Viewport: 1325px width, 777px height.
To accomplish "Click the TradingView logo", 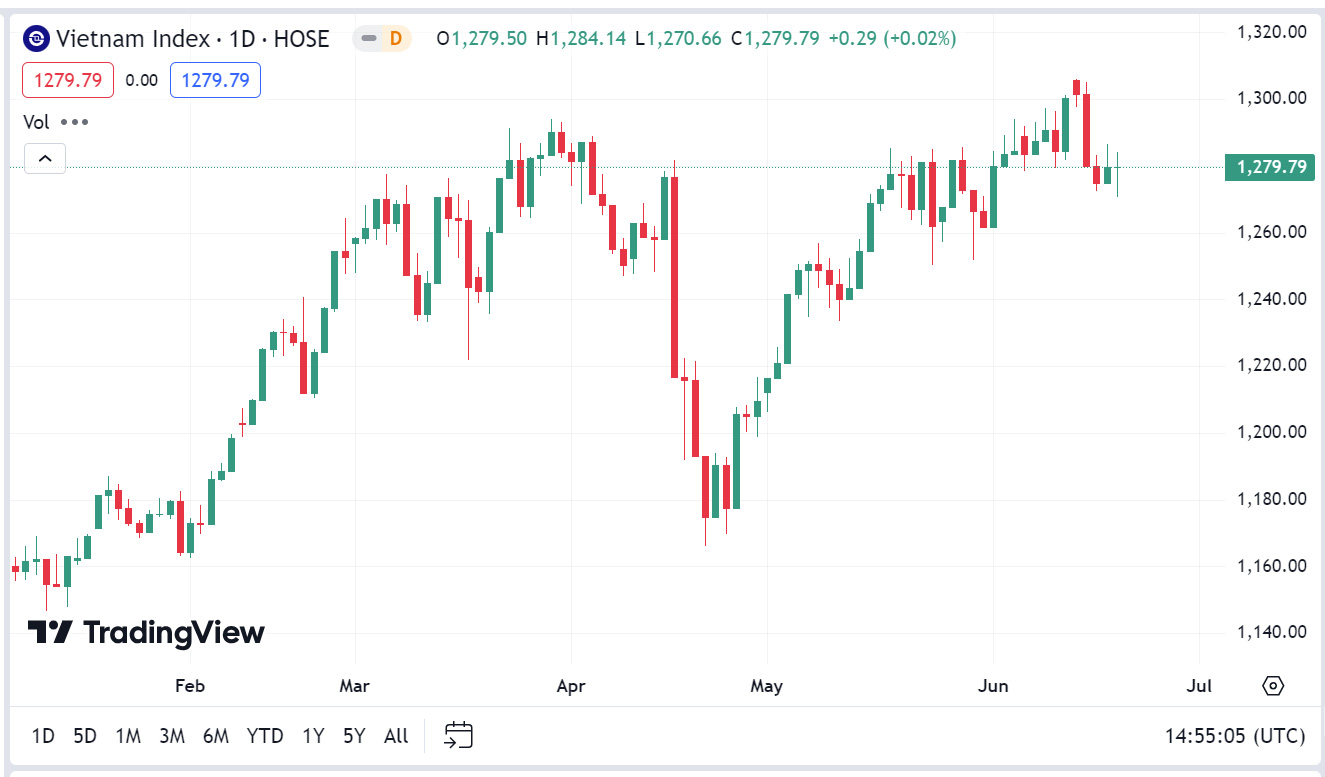I will coord(146,632).
